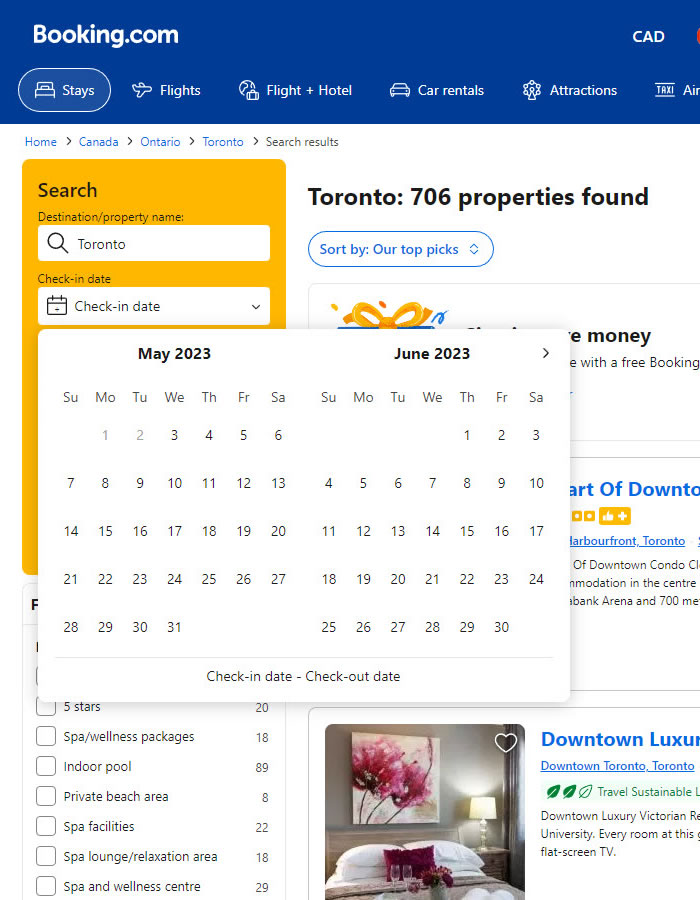Screen dimensions: 700x900
Task: Click the airplane Flights icon
Action: (142, 90)
